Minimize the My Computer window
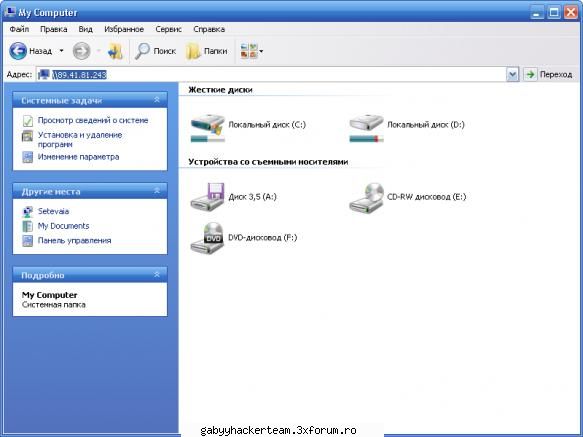The width and height of the screenshot is (583, 437). click(x=537, y=13)
